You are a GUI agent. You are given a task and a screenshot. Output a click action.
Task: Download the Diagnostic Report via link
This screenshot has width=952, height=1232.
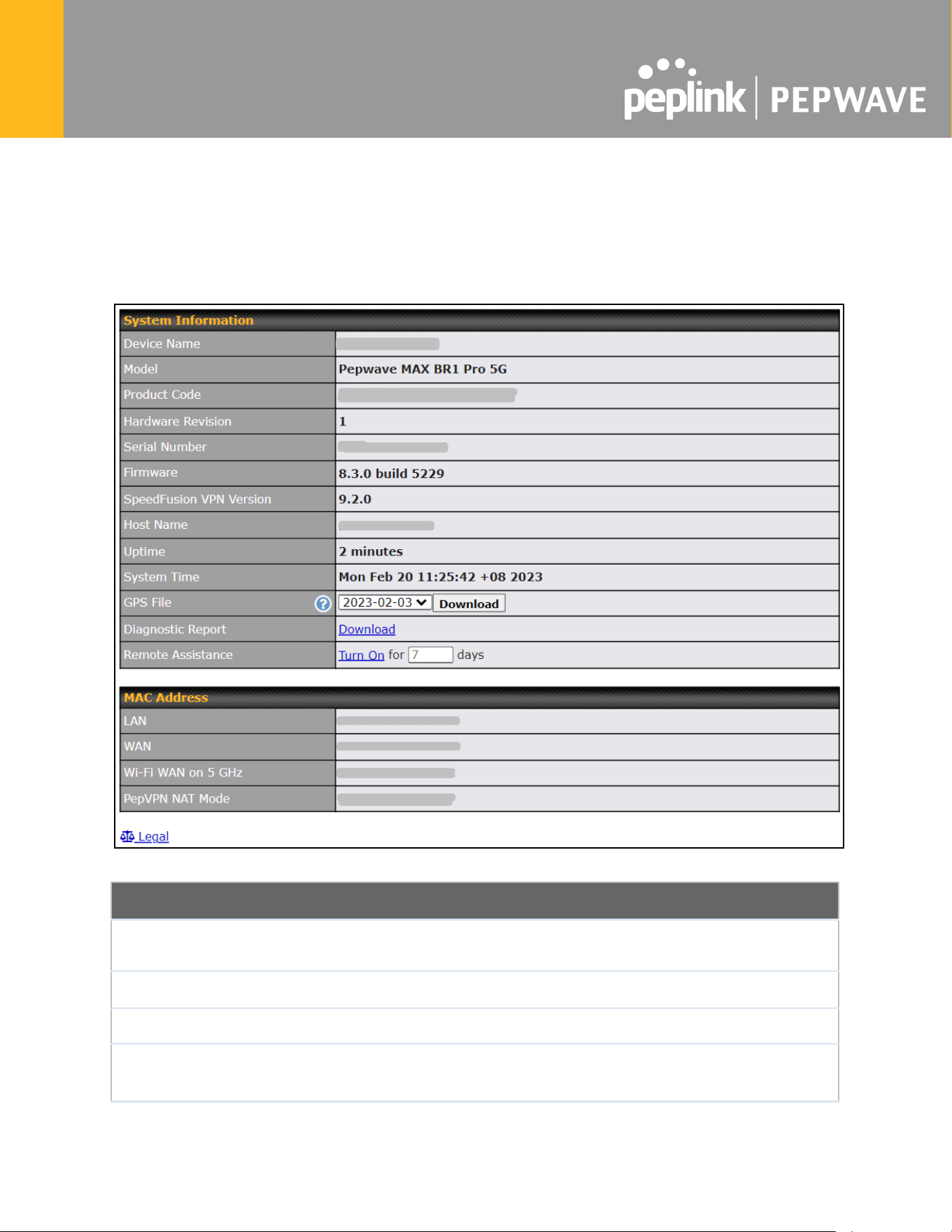(367, 629)
